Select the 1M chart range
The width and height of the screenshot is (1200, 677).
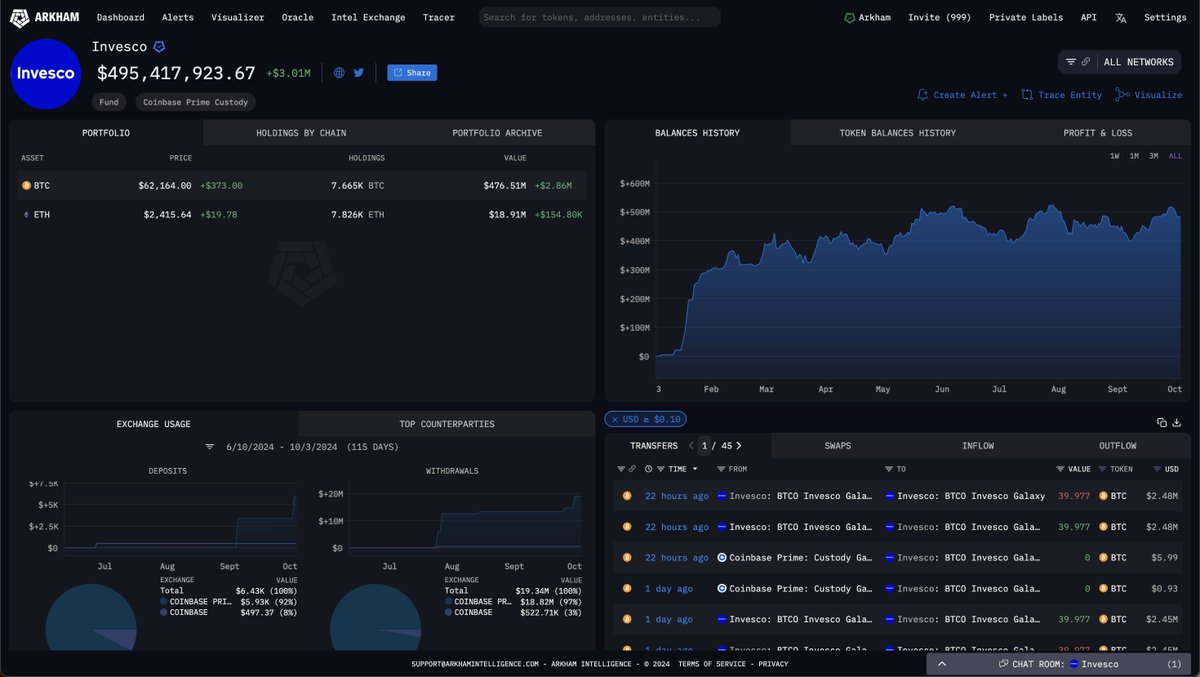tap(1134, 156)
